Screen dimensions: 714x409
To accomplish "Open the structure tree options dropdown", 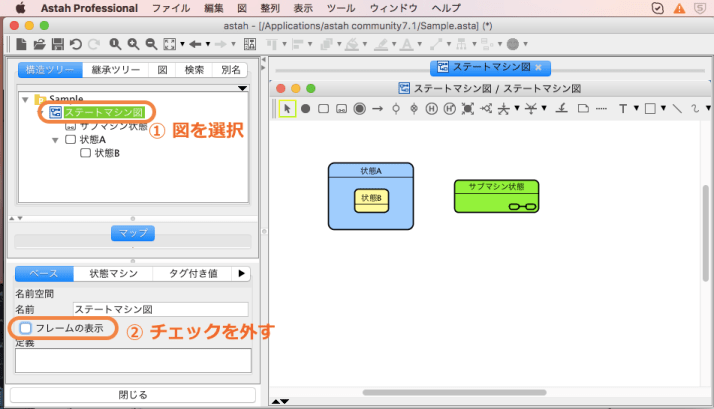I will [242, 88].
